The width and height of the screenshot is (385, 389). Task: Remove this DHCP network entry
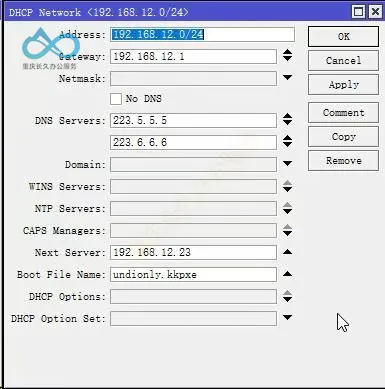pos(343,161)
